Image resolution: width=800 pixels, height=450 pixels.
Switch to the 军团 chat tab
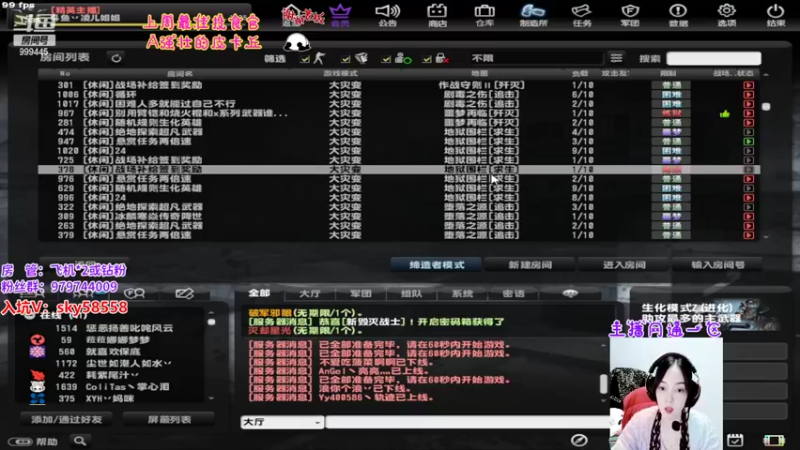pos(361,293)
